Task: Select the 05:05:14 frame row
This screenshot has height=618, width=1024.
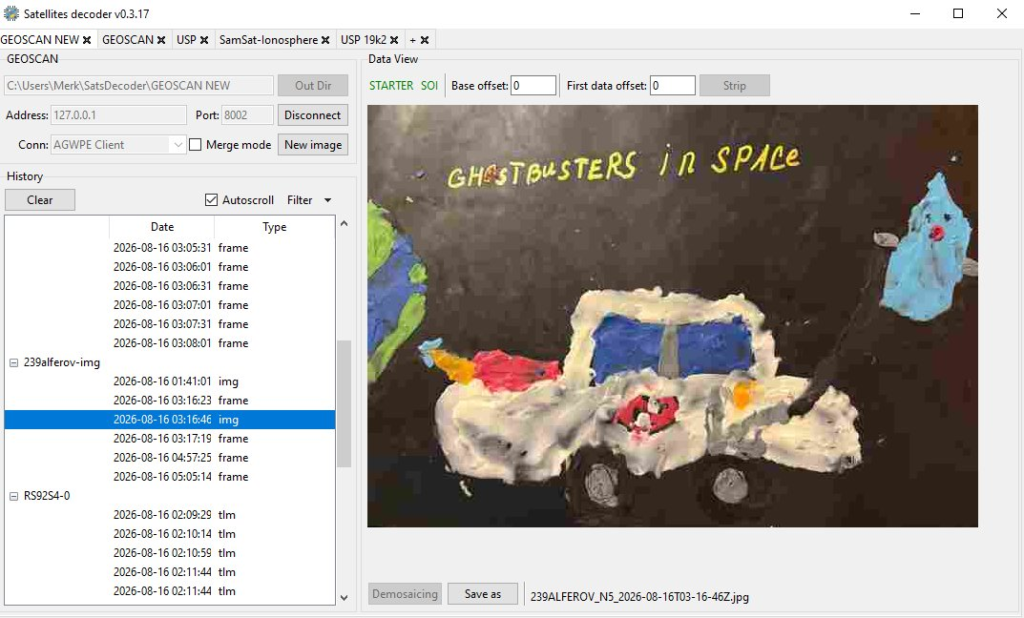Action: tap(170, 477)
